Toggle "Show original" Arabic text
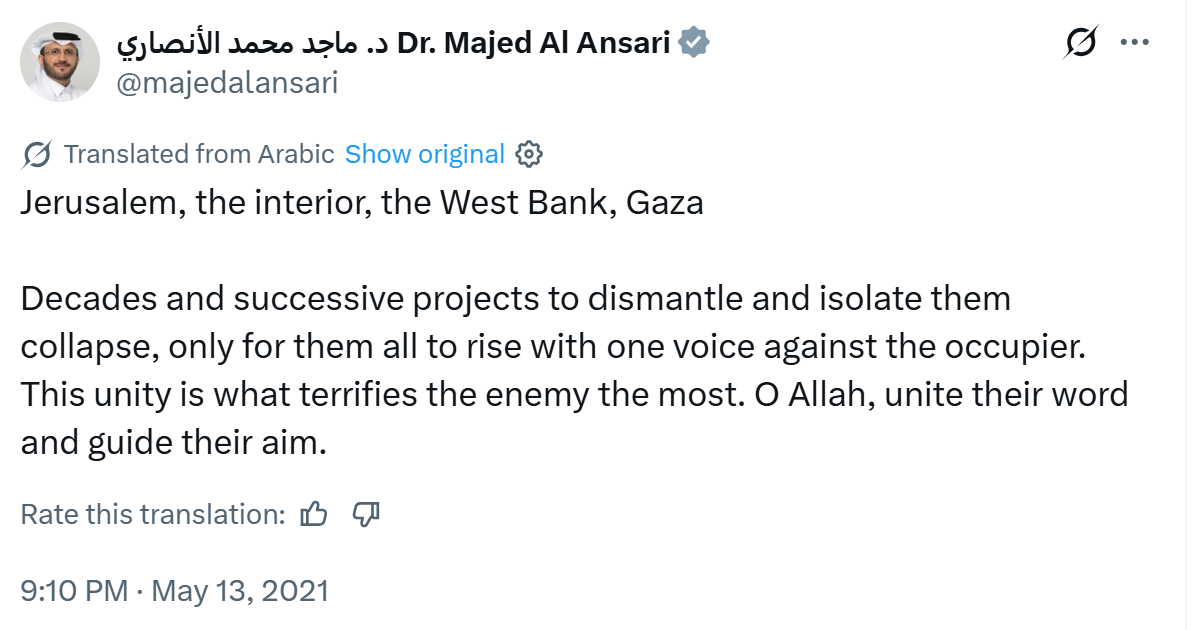Viewport: 1194px width, 630px height. (424, 154)
